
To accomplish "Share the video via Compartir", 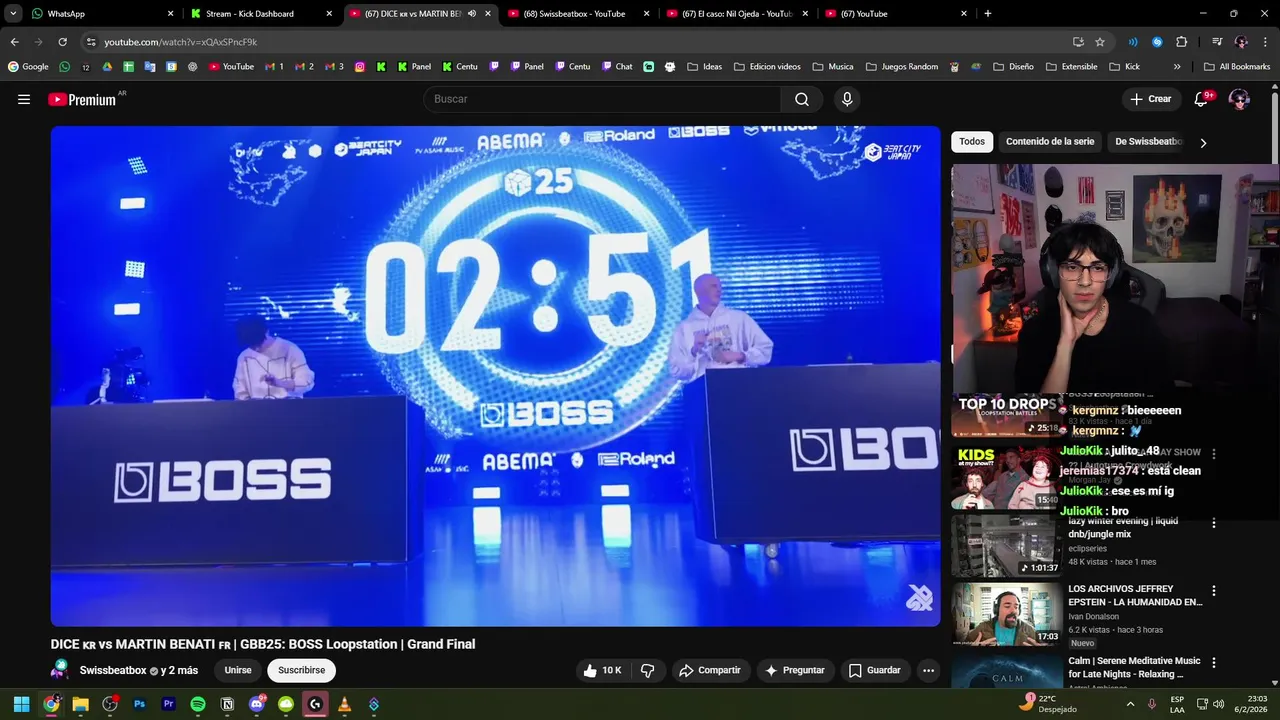I will 709,670.
